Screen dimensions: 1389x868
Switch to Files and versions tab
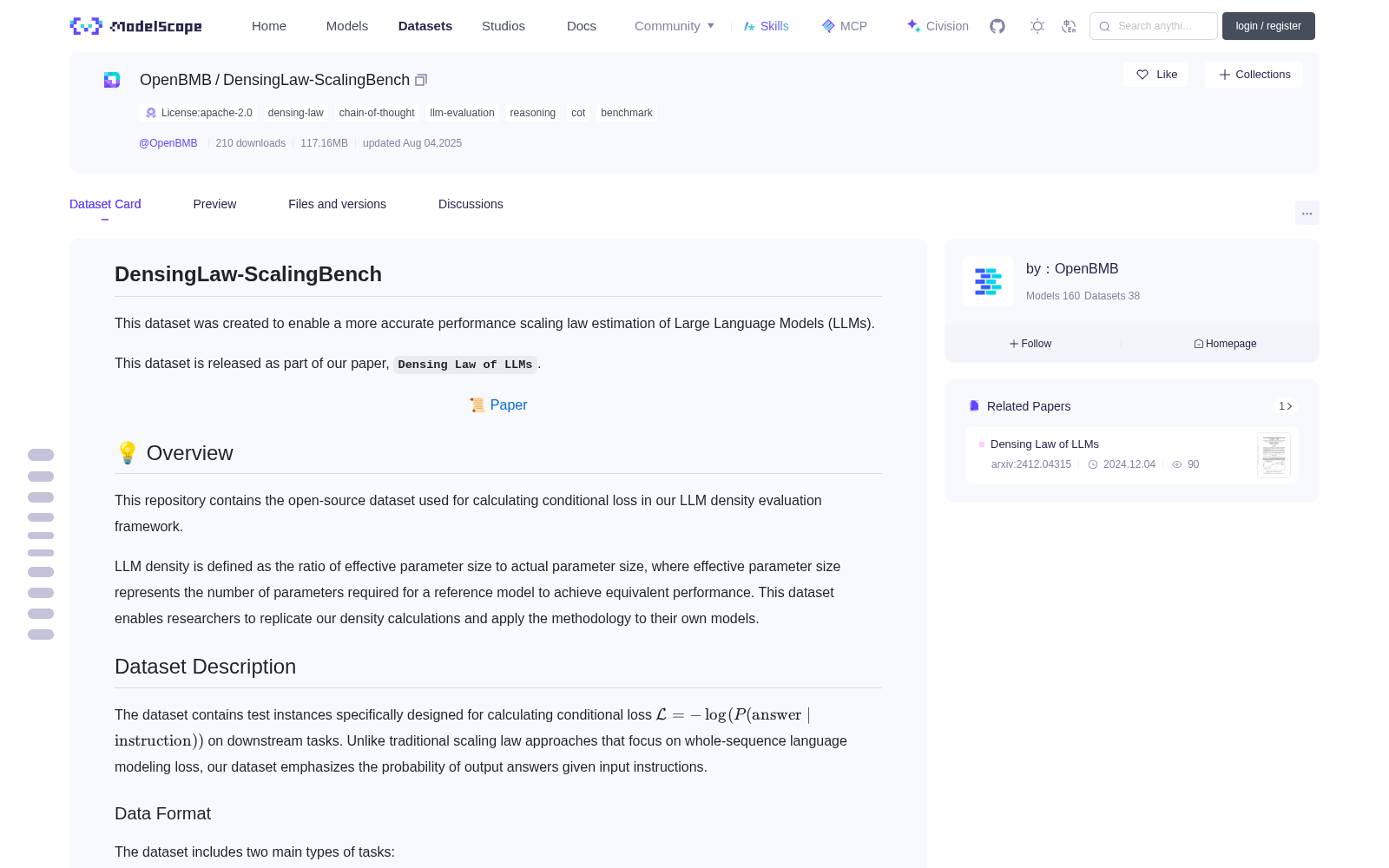pos(337,204)
